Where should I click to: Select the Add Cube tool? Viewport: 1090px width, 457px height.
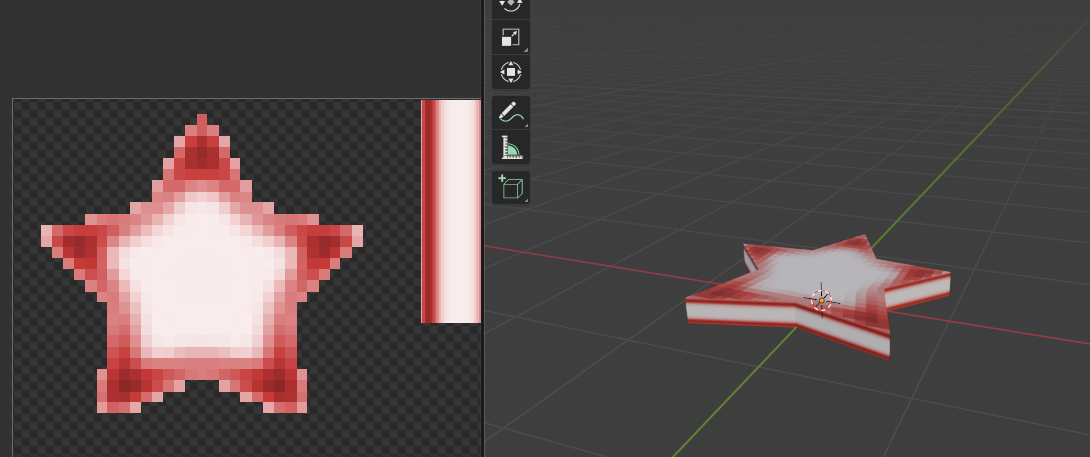510,186
